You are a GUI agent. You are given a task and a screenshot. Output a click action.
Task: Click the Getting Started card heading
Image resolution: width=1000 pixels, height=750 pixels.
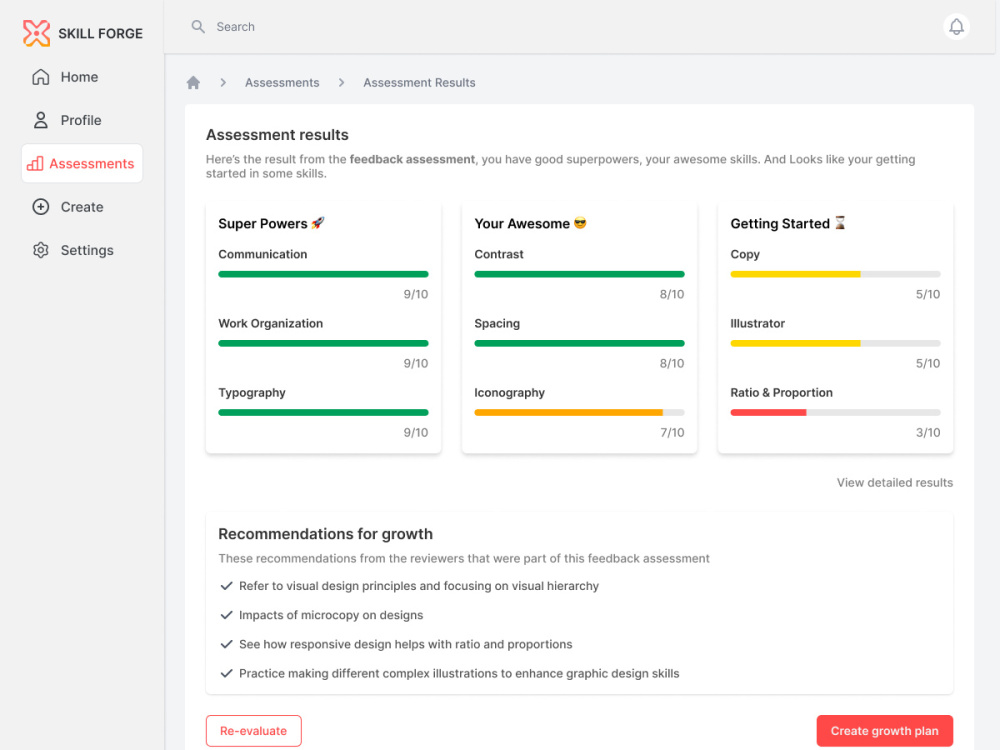788,224
